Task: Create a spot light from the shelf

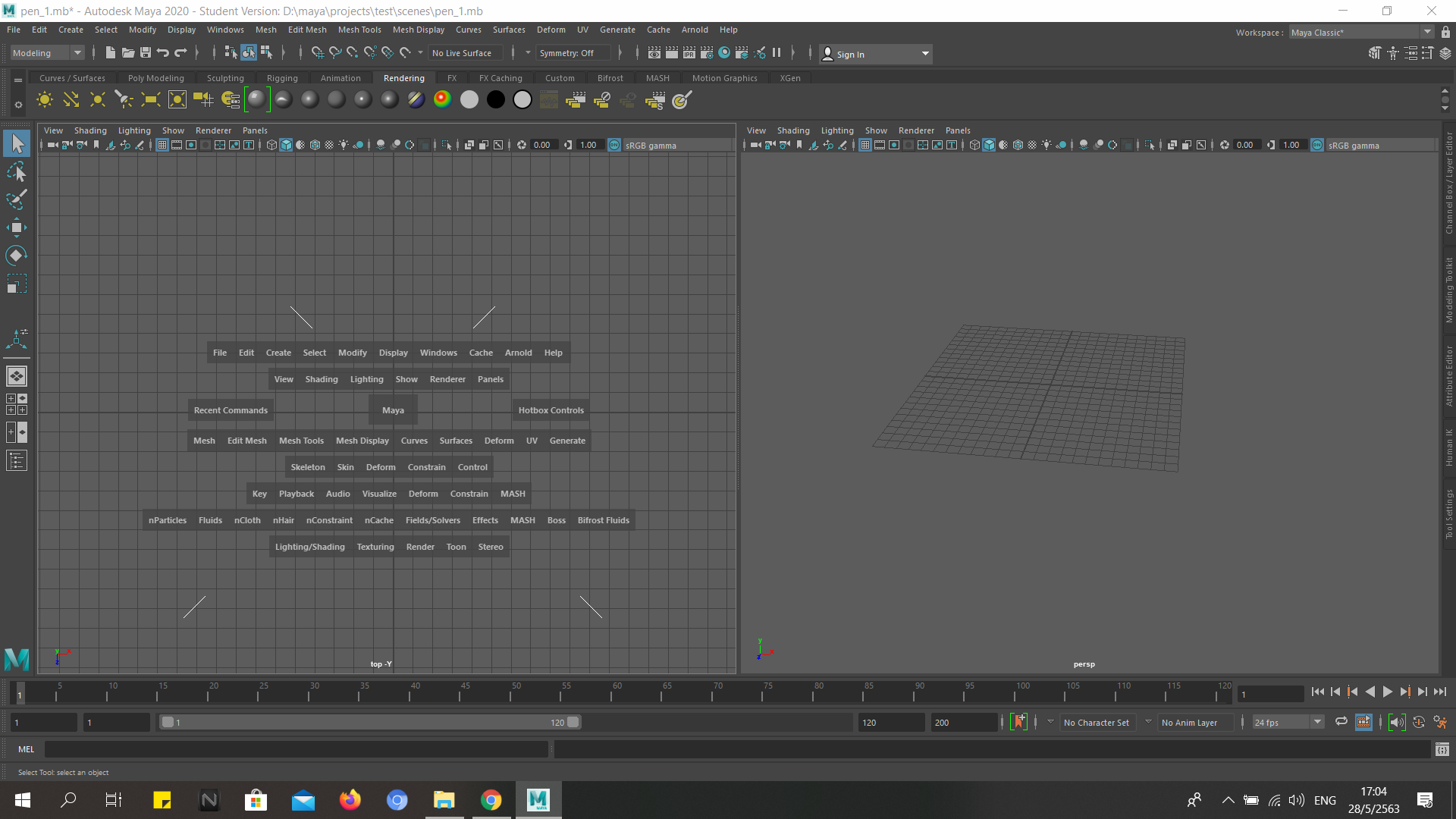Action: click(x=124, y=99)
